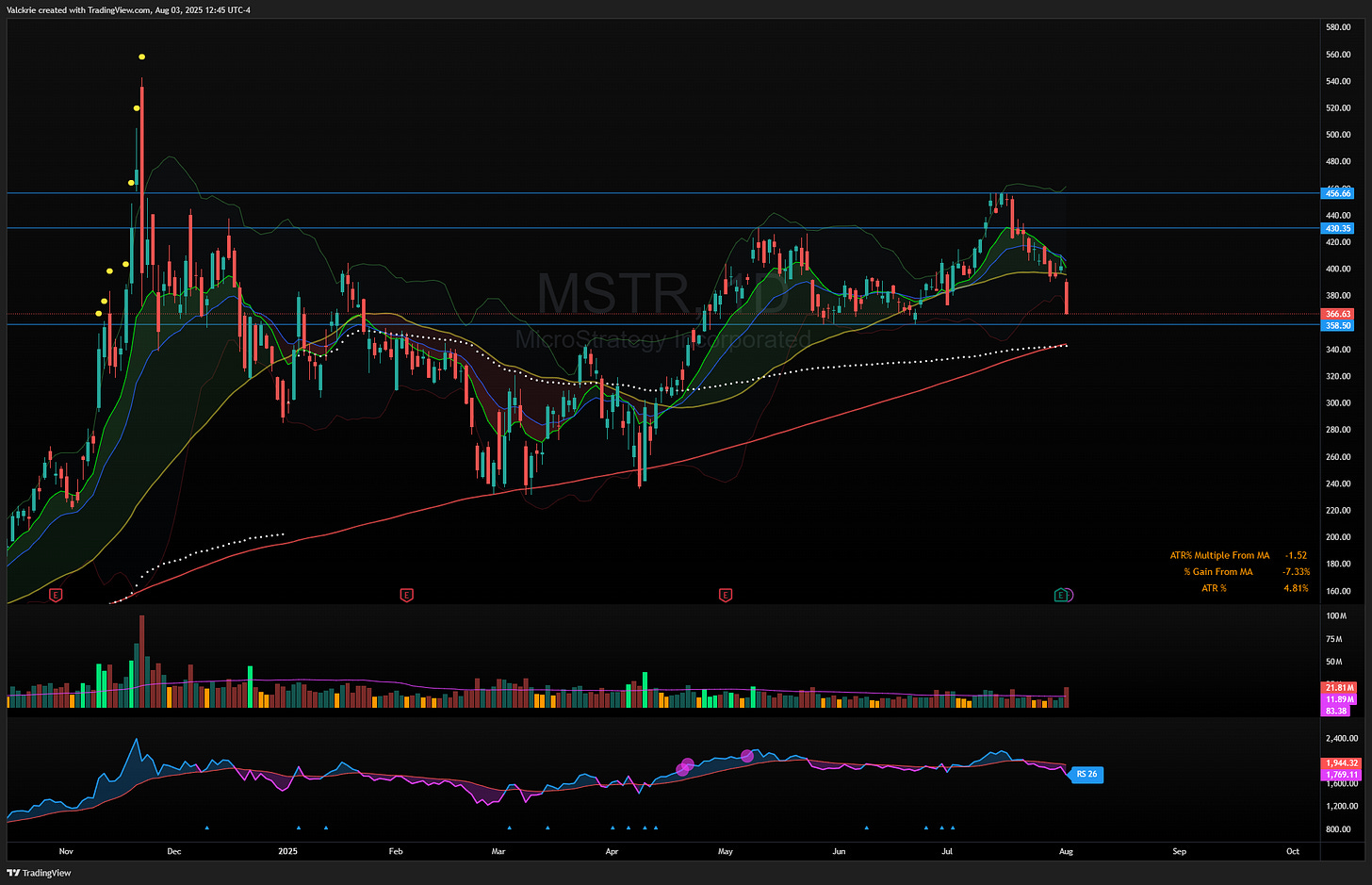Click the ATR% Multiple From MA text
This screenshot has width=1372, height=885.
point(1219,555)
